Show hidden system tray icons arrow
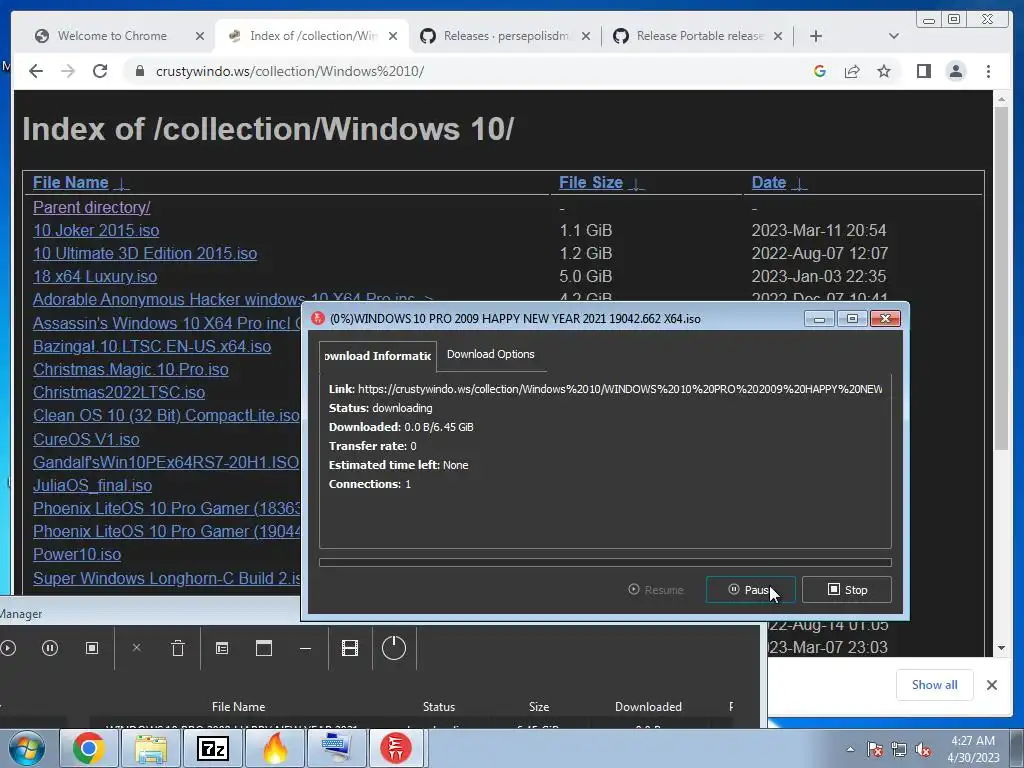The height and width of the screenshot is (768, 1024). (x=850, y=749)
